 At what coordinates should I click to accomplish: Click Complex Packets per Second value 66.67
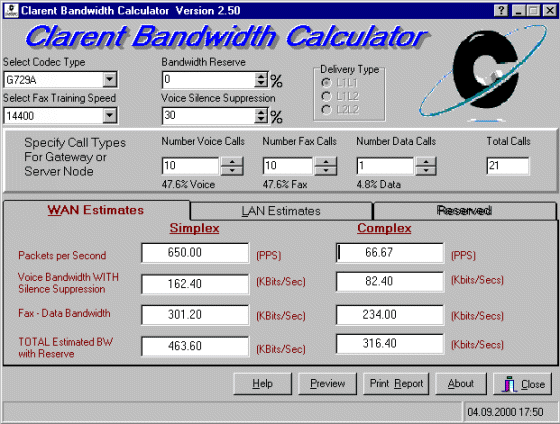390,253
